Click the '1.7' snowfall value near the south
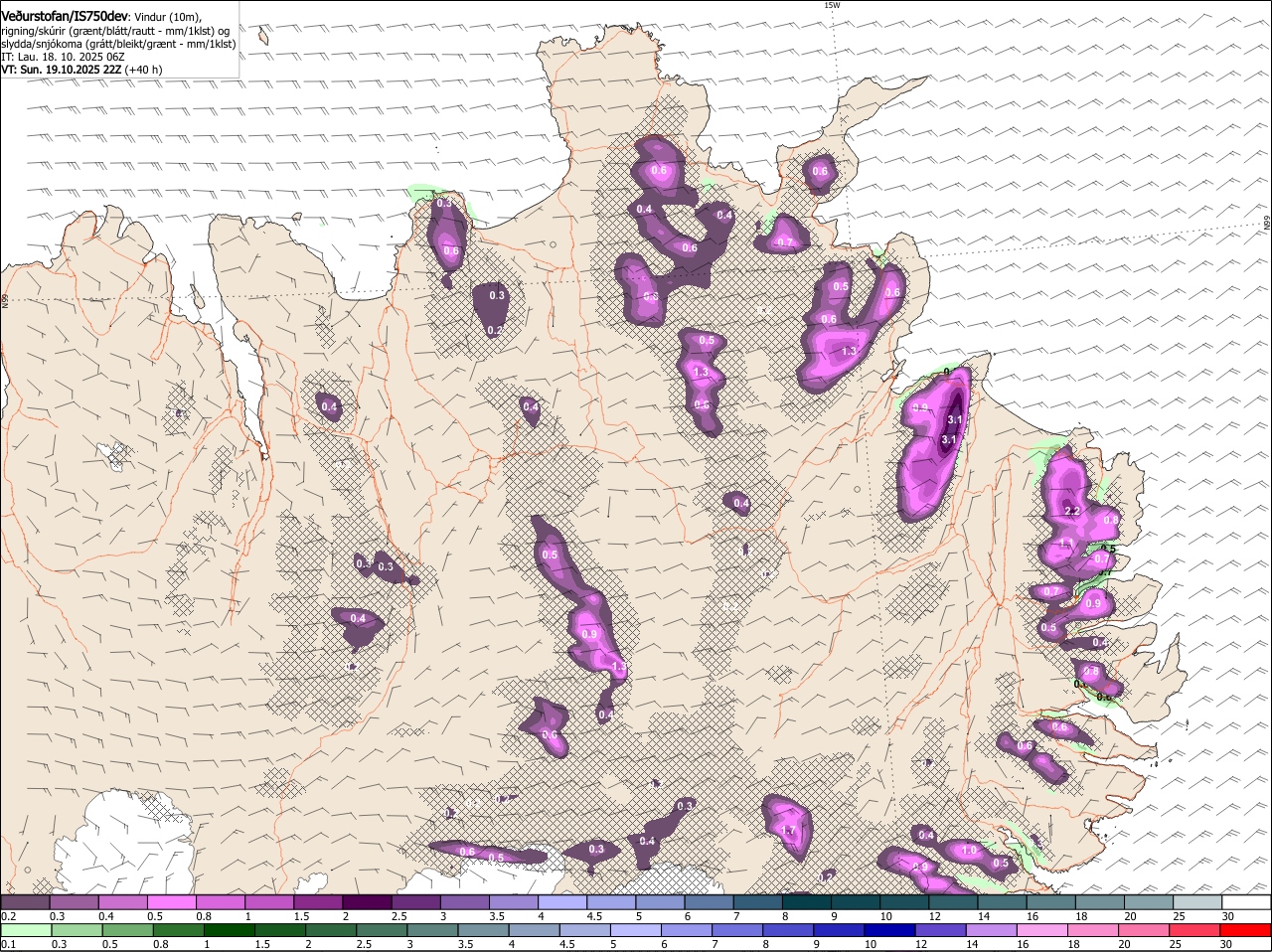The width and height of the screenshot is (1272, 952). (x=790, y=831)
